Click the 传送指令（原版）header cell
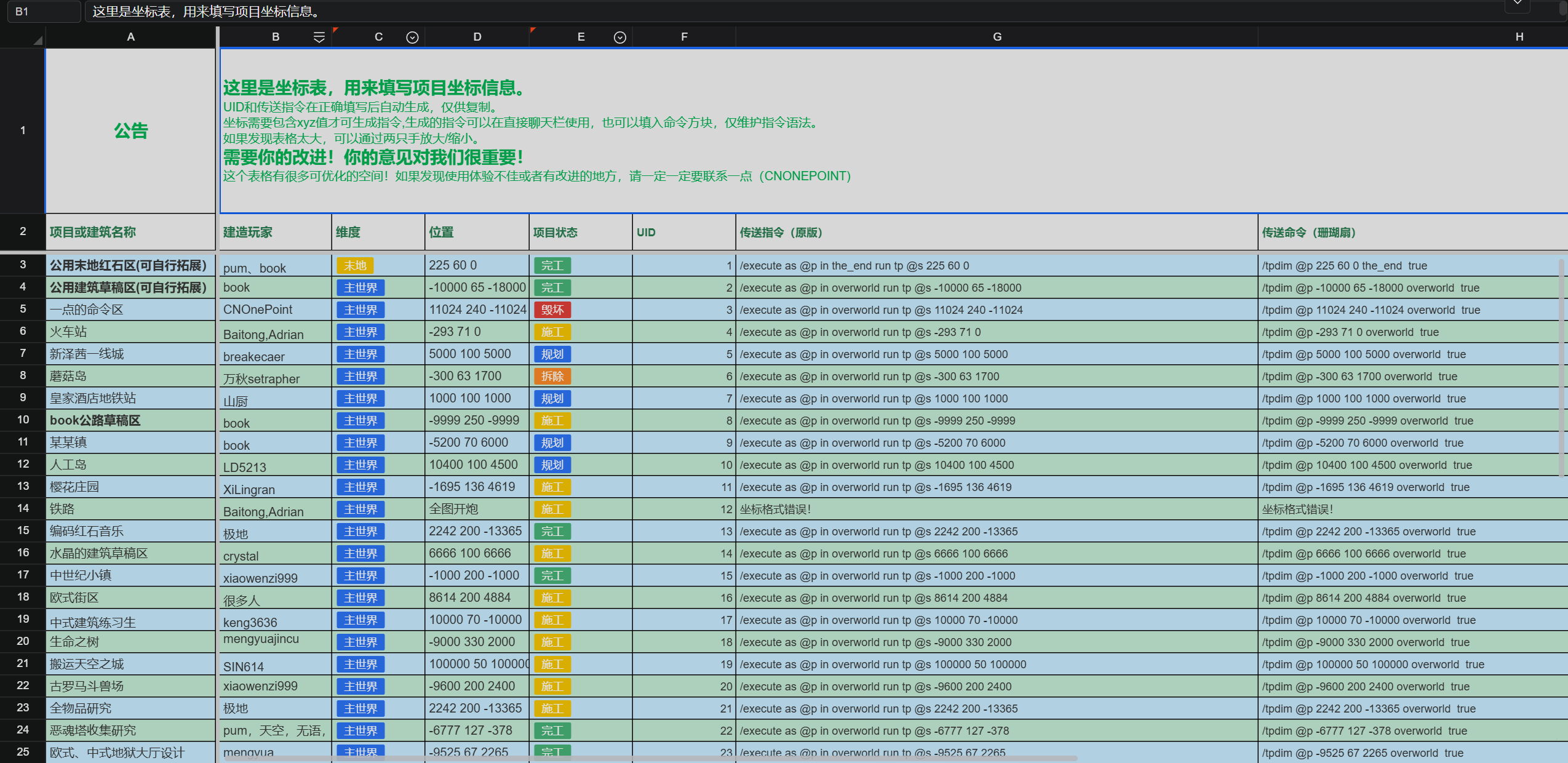 [997, 232]
